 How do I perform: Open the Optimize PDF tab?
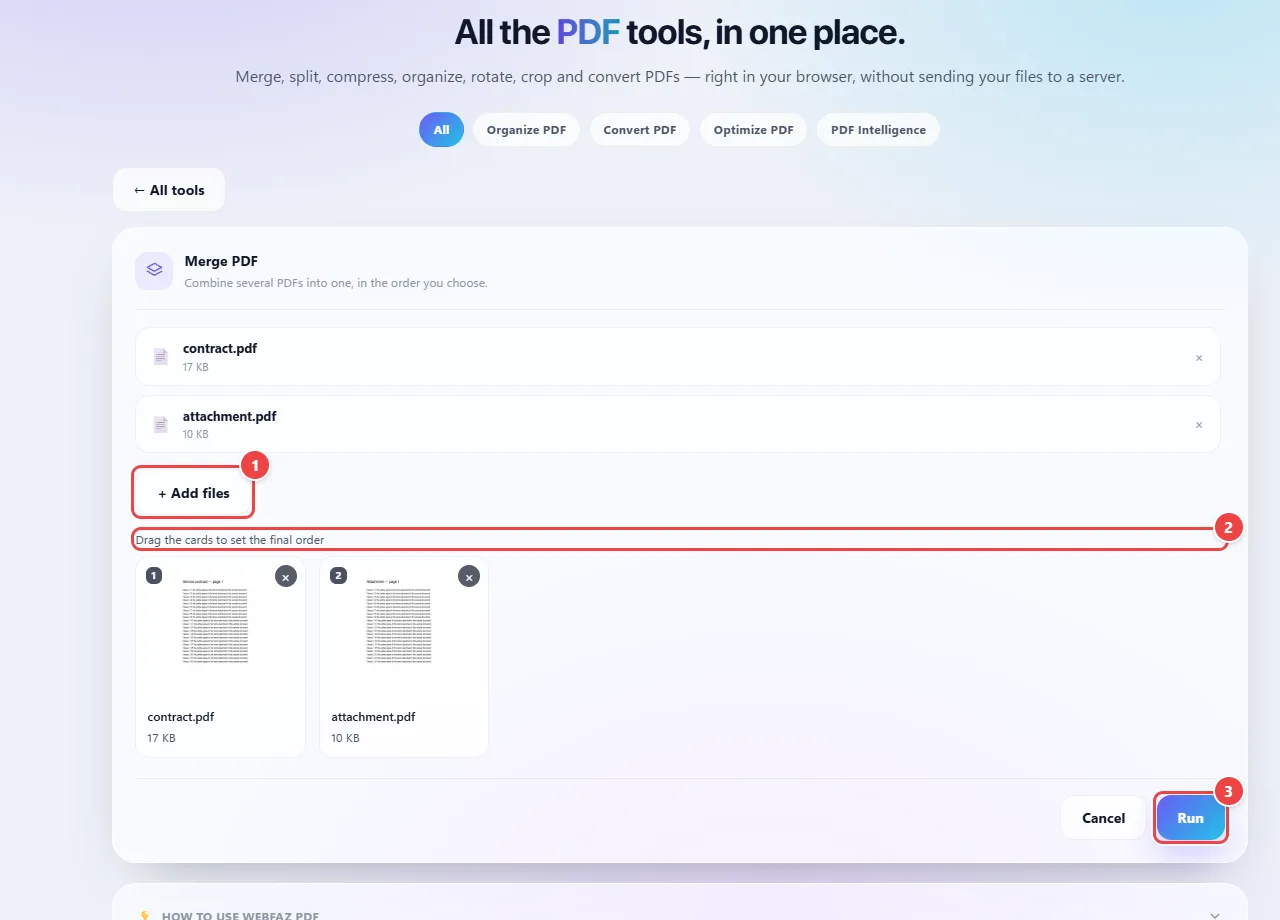pos(753,130)
